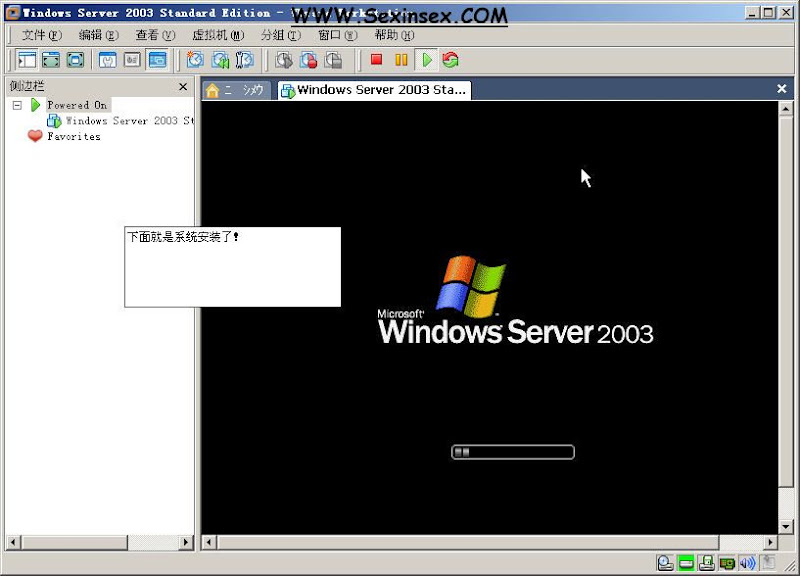Open the 查看(V) menu
Viewport: 800px width, 576px height.
155,35
